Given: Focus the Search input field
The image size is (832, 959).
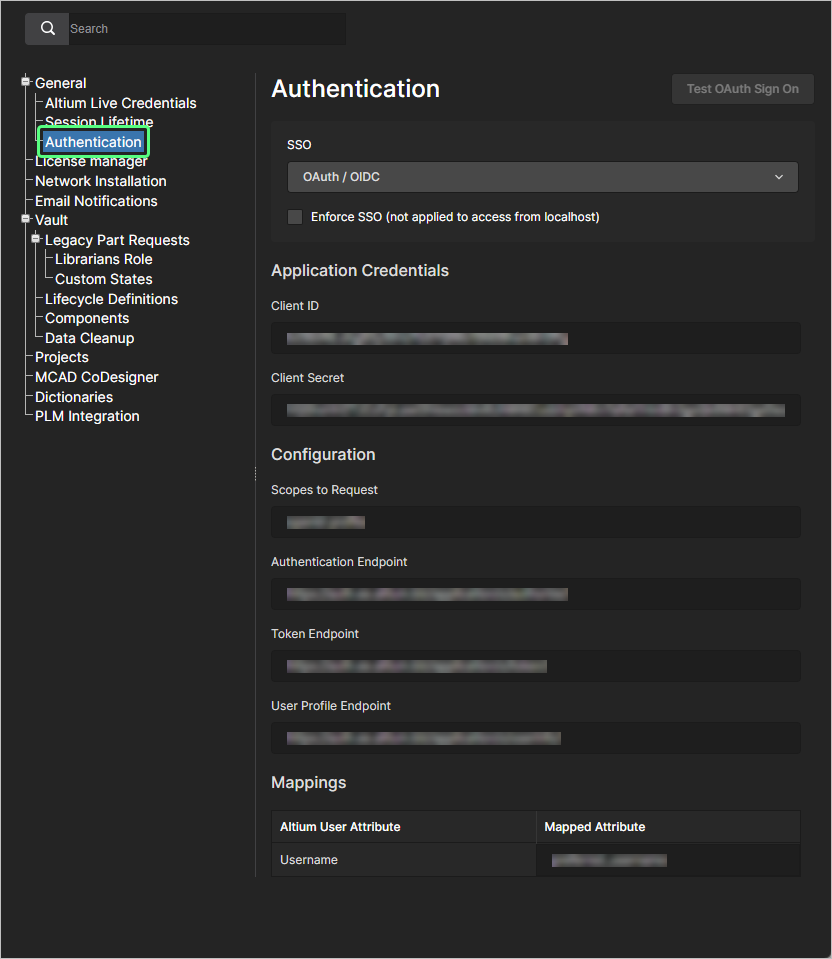Looking at the screenshot, I should point(207,29).
